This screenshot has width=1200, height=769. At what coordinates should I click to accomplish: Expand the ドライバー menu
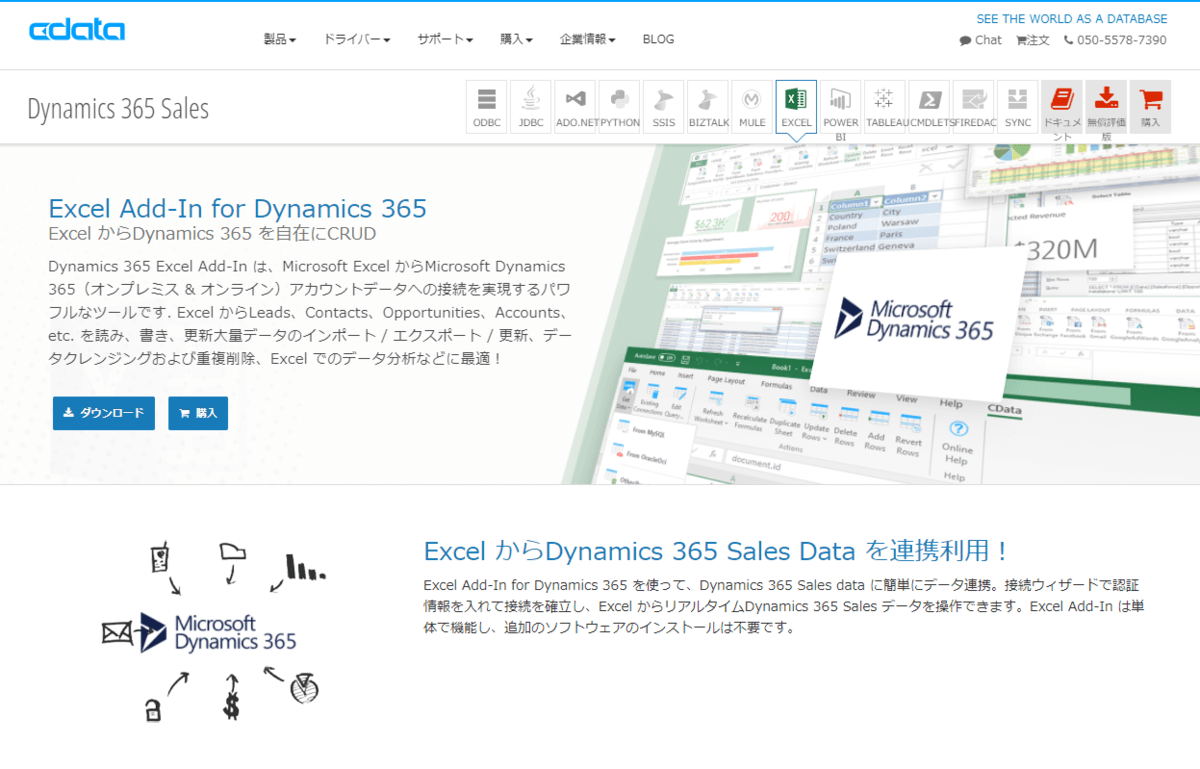point(357,39)
